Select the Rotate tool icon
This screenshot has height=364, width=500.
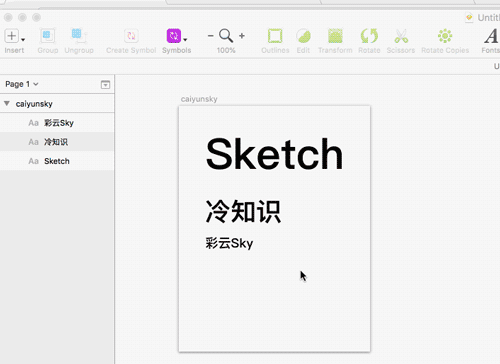(369, 36)
